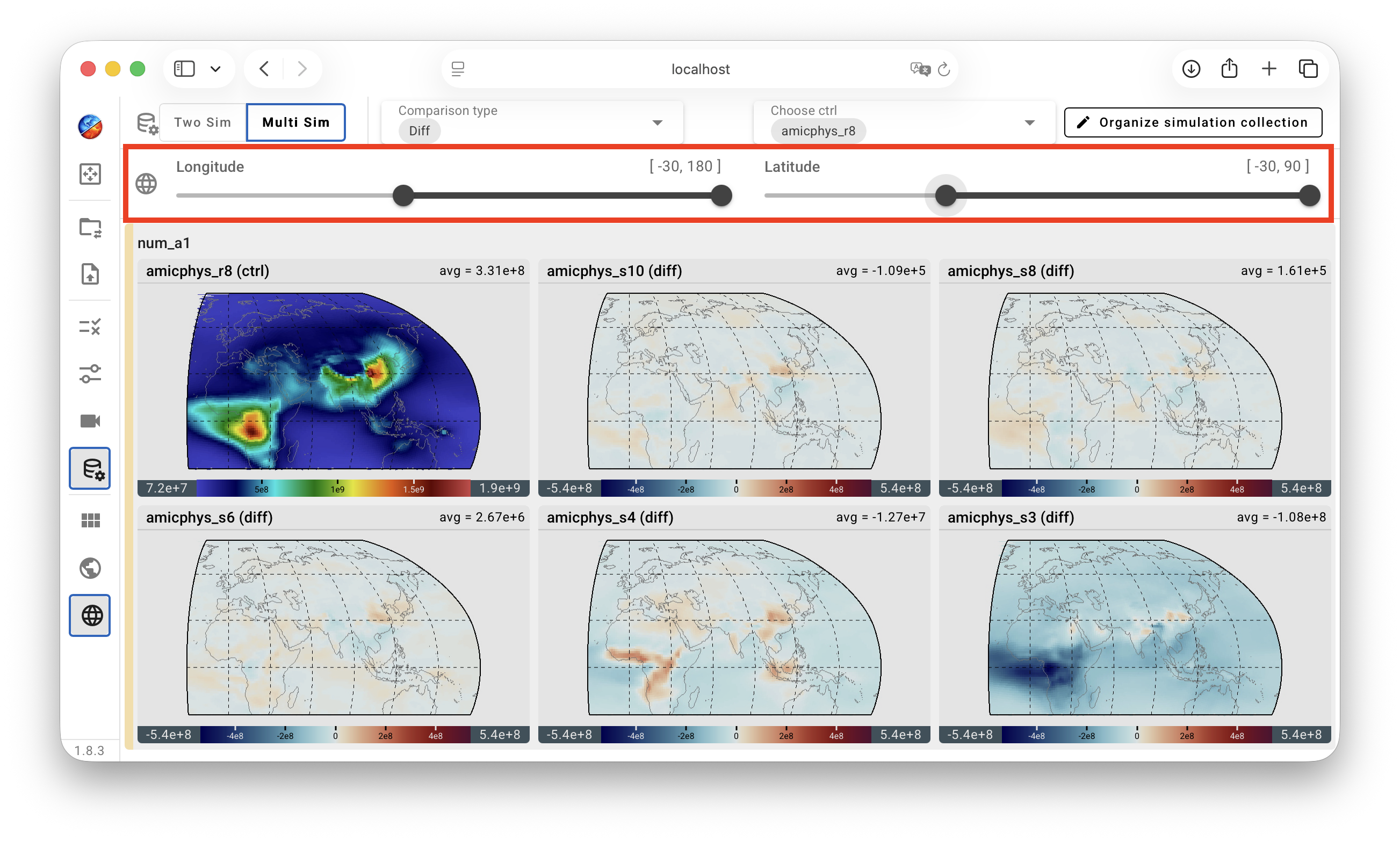Click the checklist compare icon in sidebar

[x=90, y=327]
